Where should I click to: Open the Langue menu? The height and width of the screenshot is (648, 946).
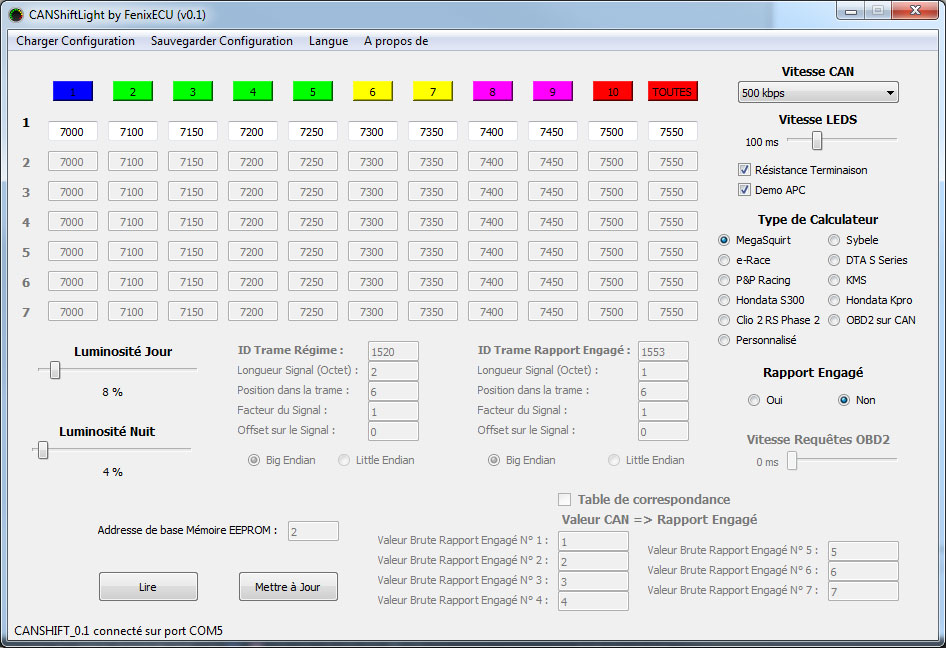328,41
